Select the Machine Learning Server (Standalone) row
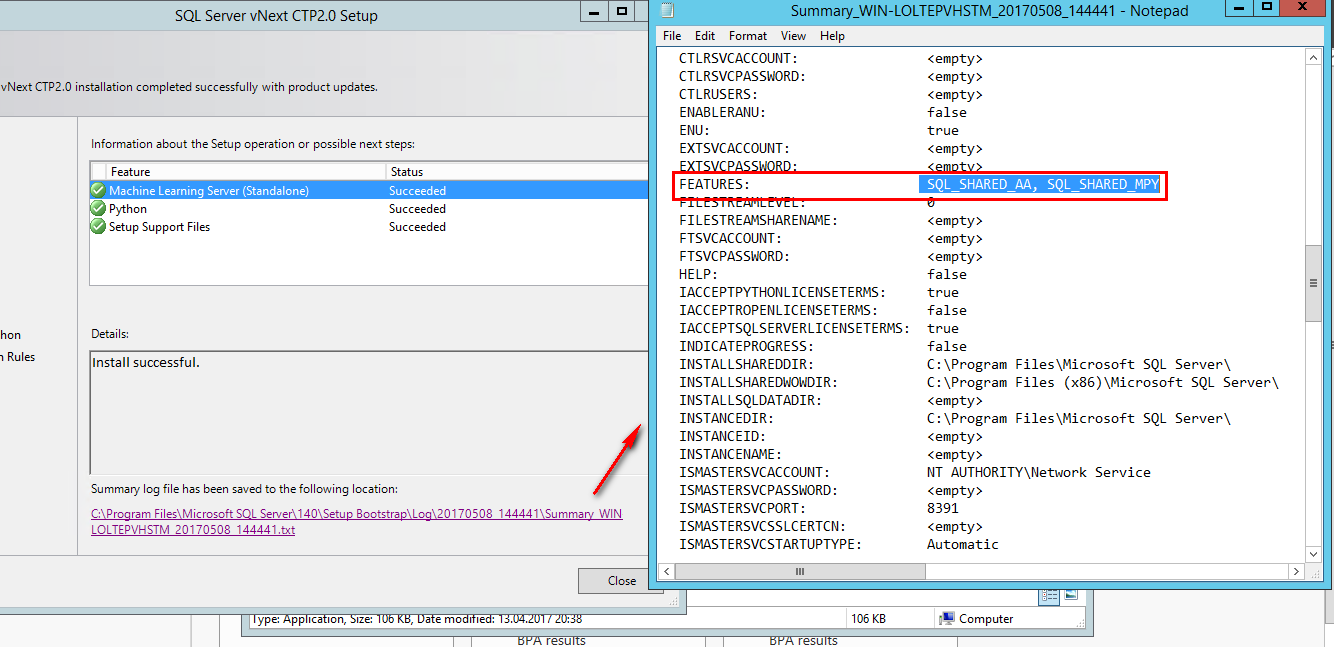Viewport: 1334px width, 647px height. click(x=369, y=190)
